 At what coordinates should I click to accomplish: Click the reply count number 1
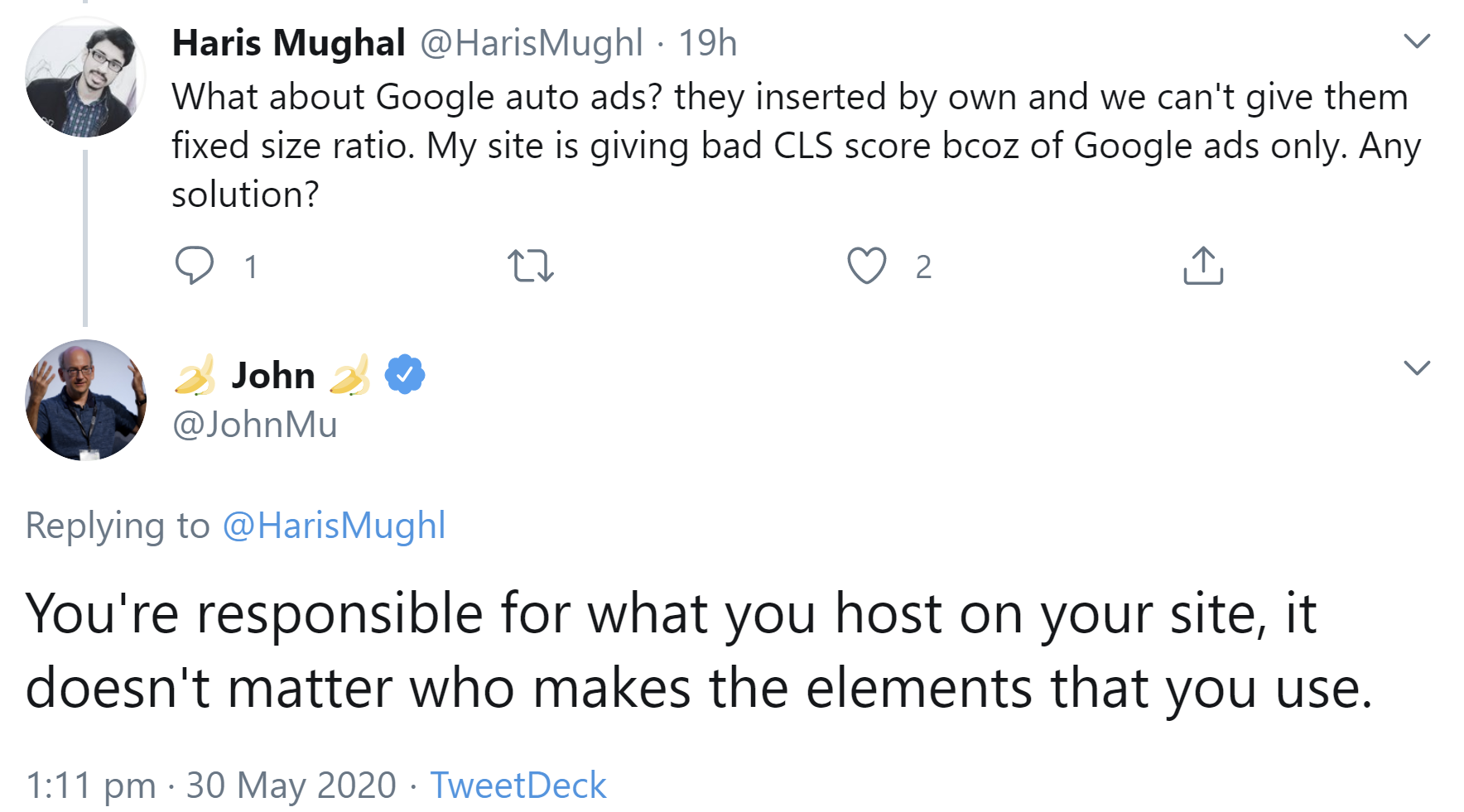pos(251,267)
